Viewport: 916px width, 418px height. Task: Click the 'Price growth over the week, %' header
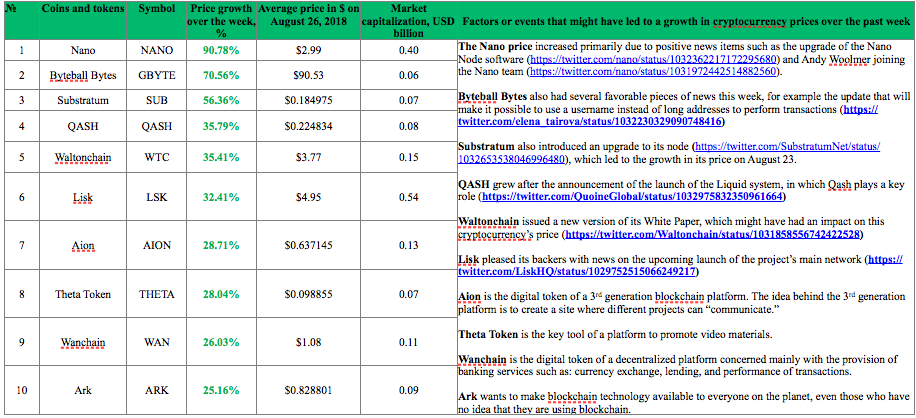pos(220,21)
